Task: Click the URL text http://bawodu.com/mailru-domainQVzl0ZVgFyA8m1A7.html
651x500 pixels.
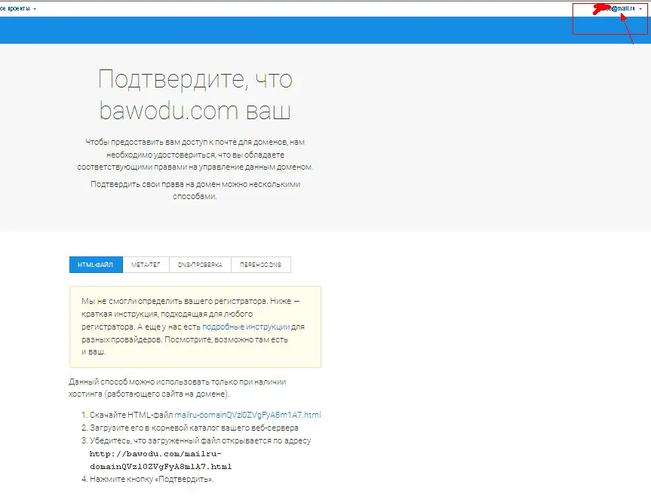Action: click(x=160, y=460)
